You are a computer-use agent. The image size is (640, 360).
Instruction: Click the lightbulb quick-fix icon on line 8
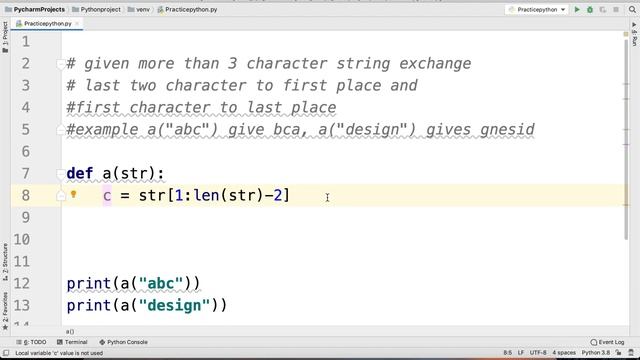click(x=73, y=194)
